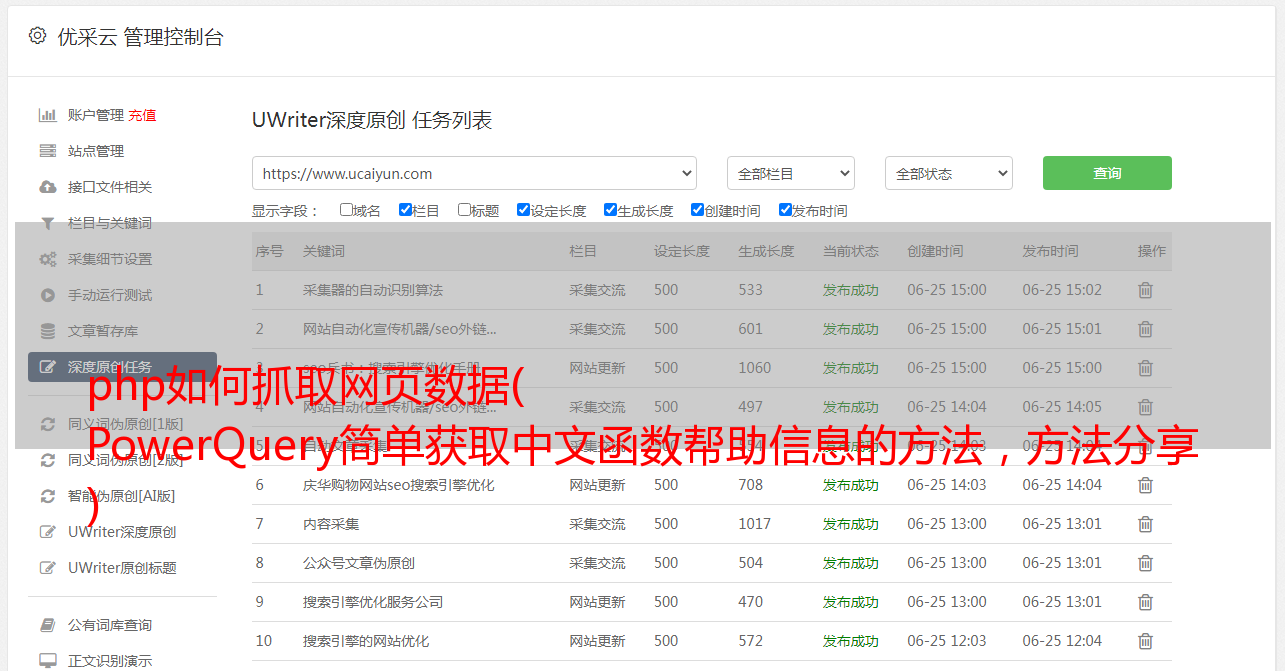Open 账户管理 in the sidebar
Screen dimensions: 1285x671
pyautogui.click(x=96, y=115)
